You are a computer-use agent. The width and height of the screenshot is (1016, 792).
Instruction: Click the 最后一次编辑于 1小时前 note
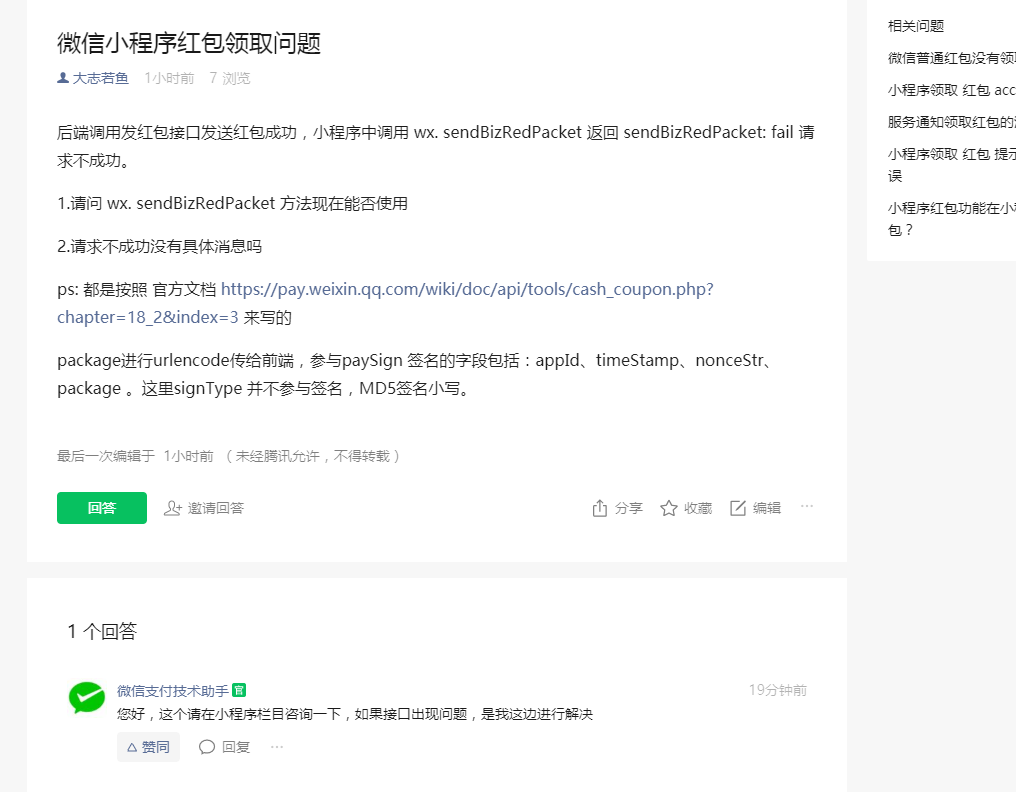coord(135,456)
